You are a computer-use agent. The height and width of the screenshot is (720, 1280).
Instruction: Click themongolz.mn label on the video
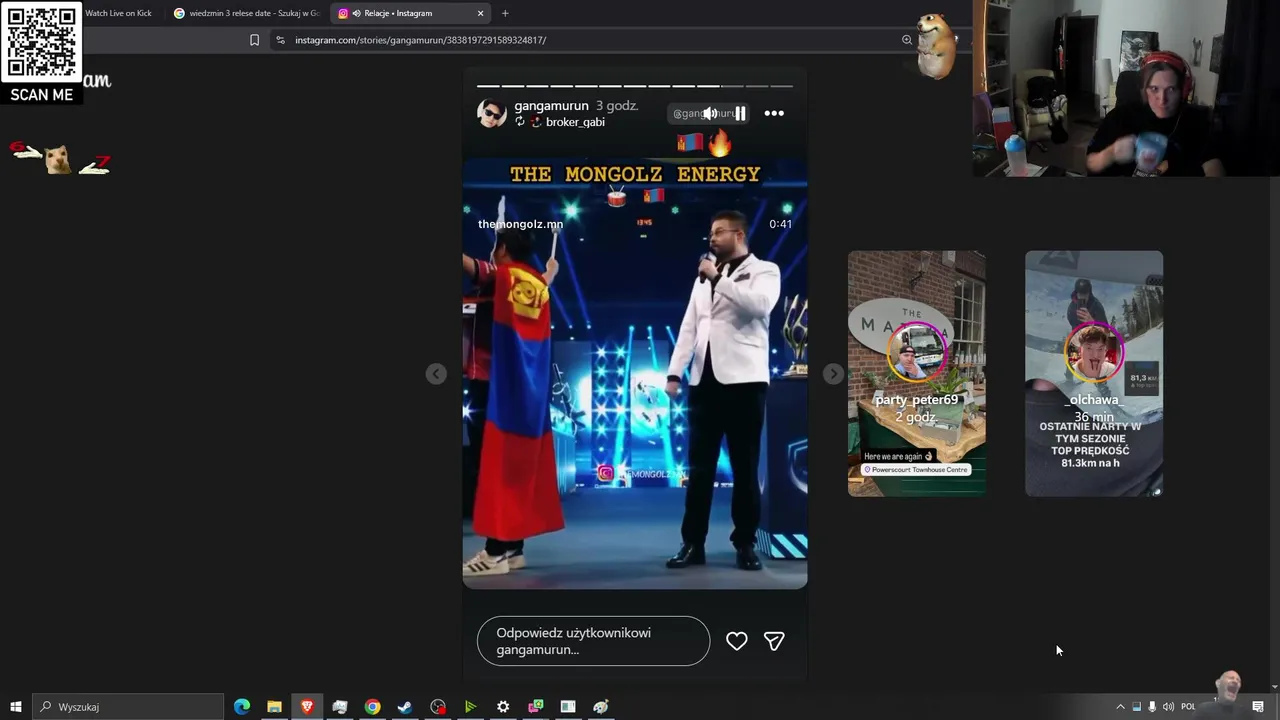(x=520, y=224)
